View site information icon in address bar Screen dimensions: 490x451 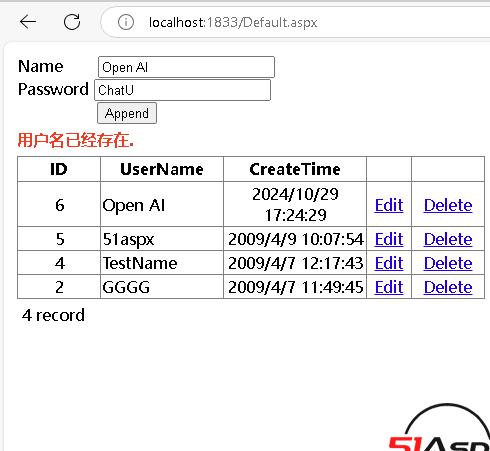[x=126, y=22]
